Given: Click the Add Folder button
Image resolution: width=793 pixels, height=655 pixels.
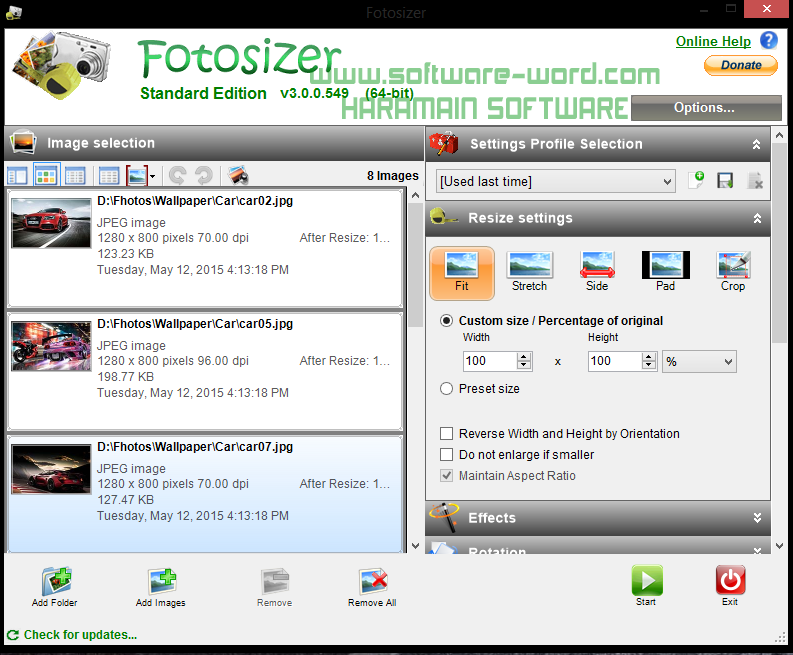Looking at the screenshot, I should pyautogui.click(x=55, y=587).
